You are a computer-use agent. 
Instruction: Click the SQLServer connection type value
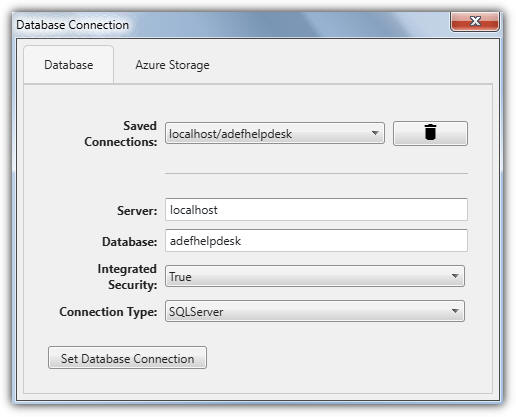tap(196, 312)
